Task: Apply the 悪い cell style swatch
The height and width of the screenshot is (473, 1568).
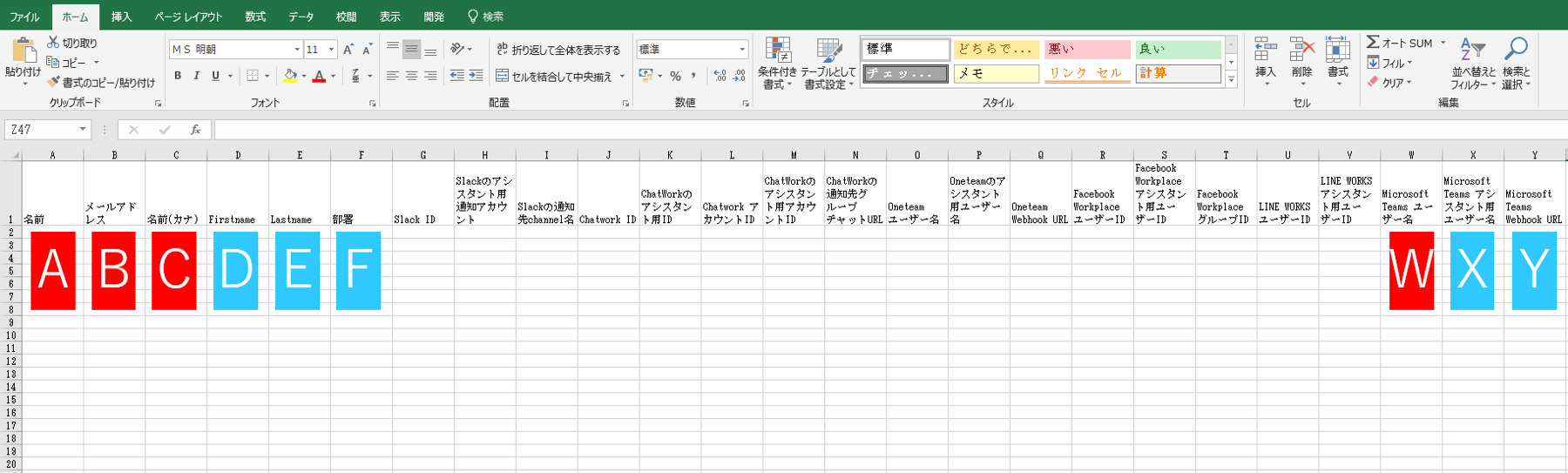Action: click(1086, 49)
